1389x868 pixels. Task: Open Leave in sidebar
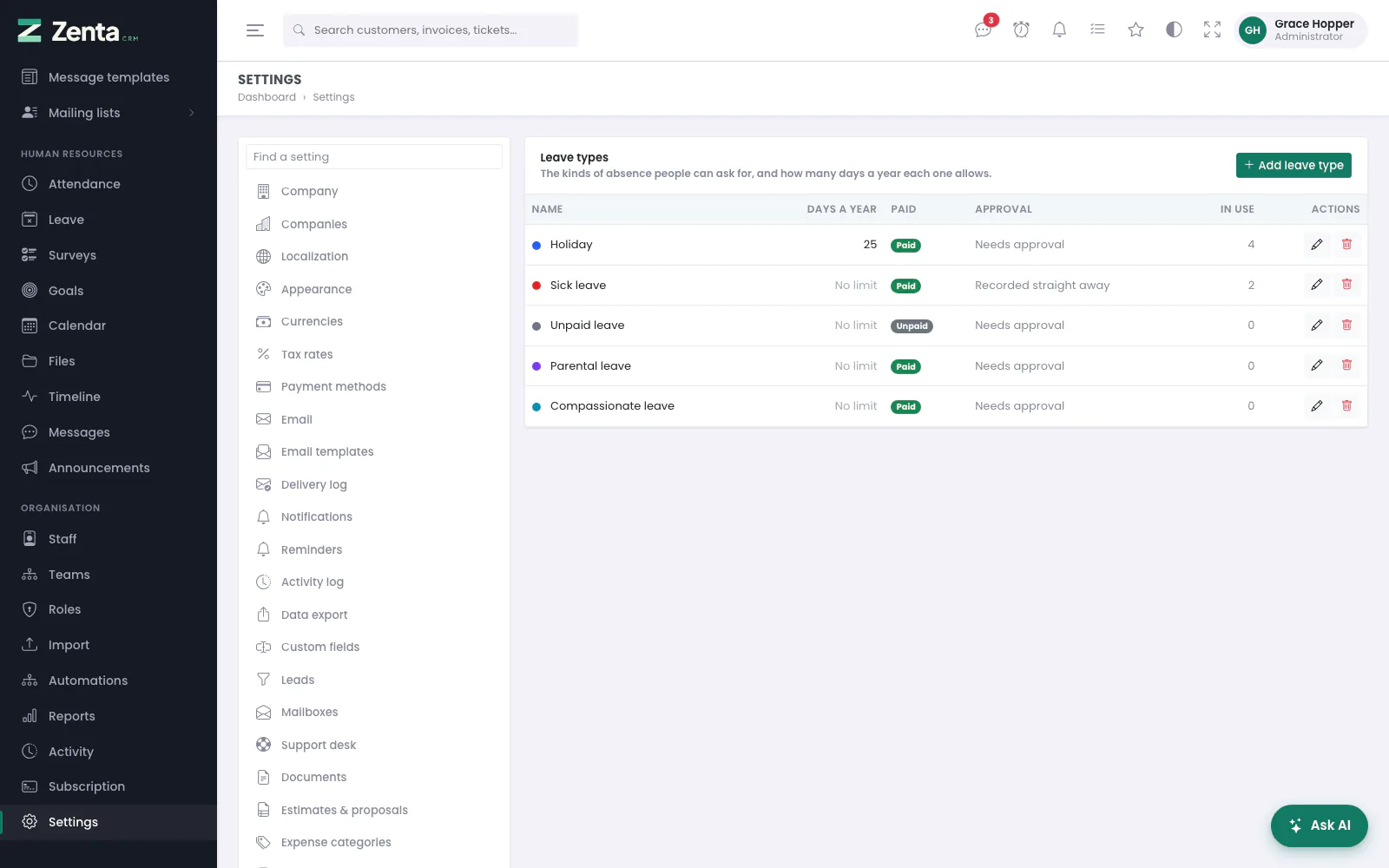click(109, 220)
